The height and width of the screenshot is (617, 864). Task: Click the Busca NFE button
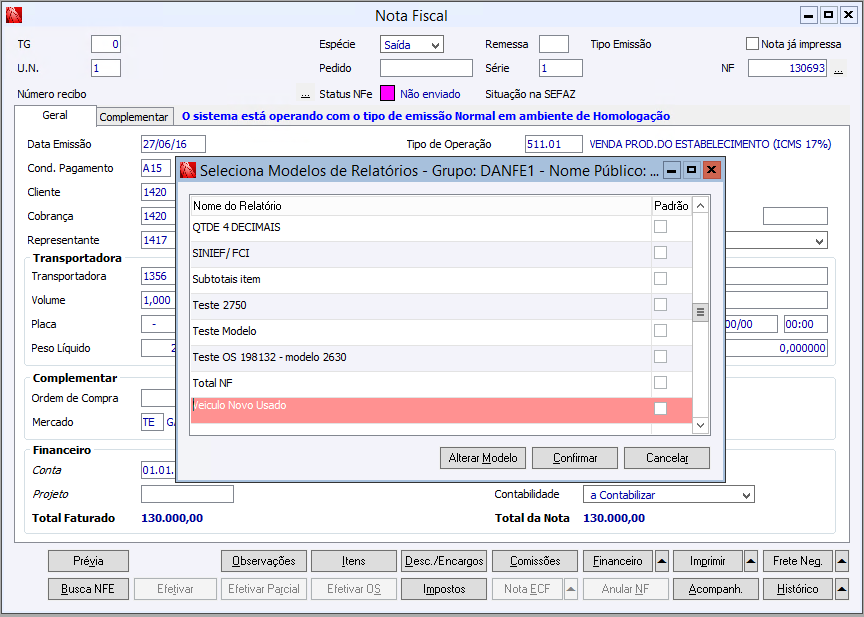(88, 589)
